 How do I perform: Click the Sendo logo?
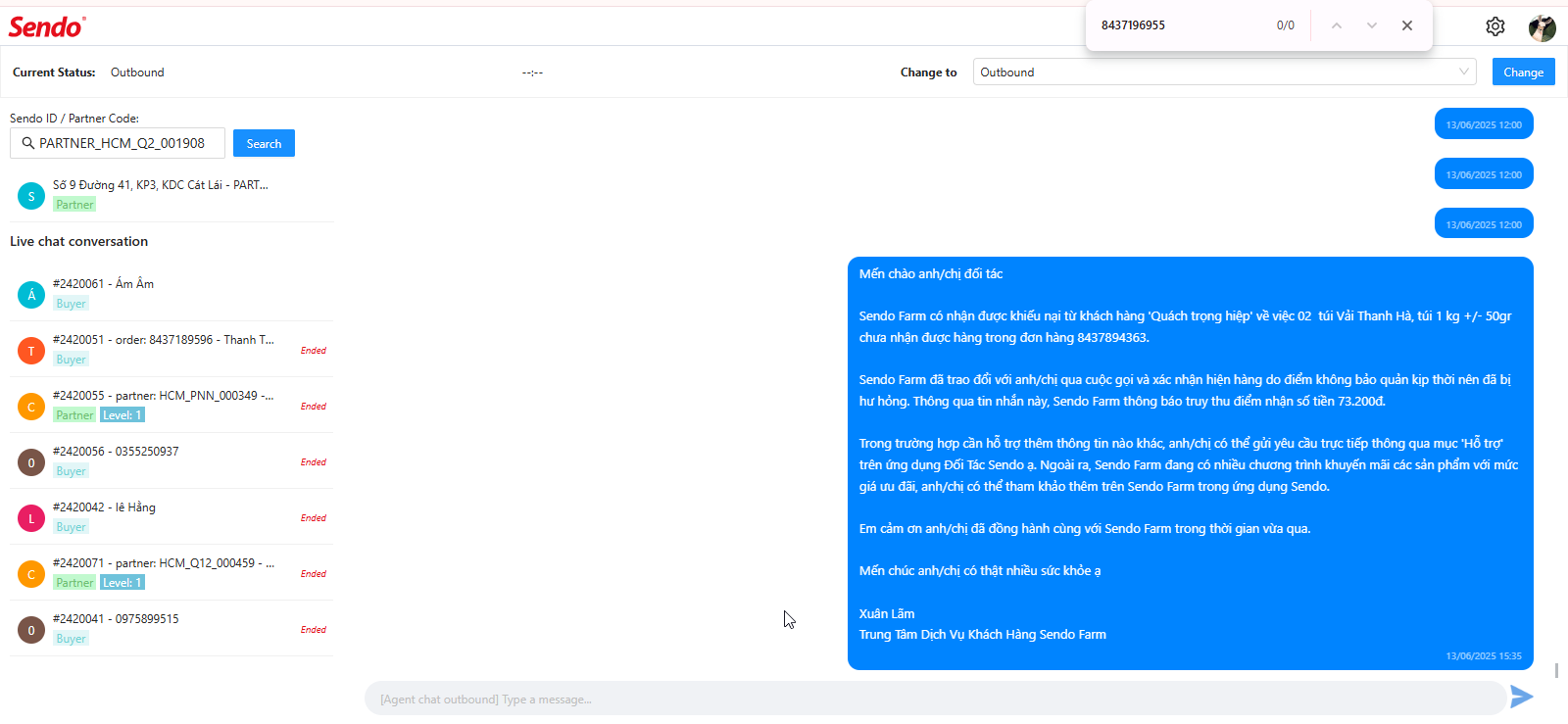coord(47,26)
